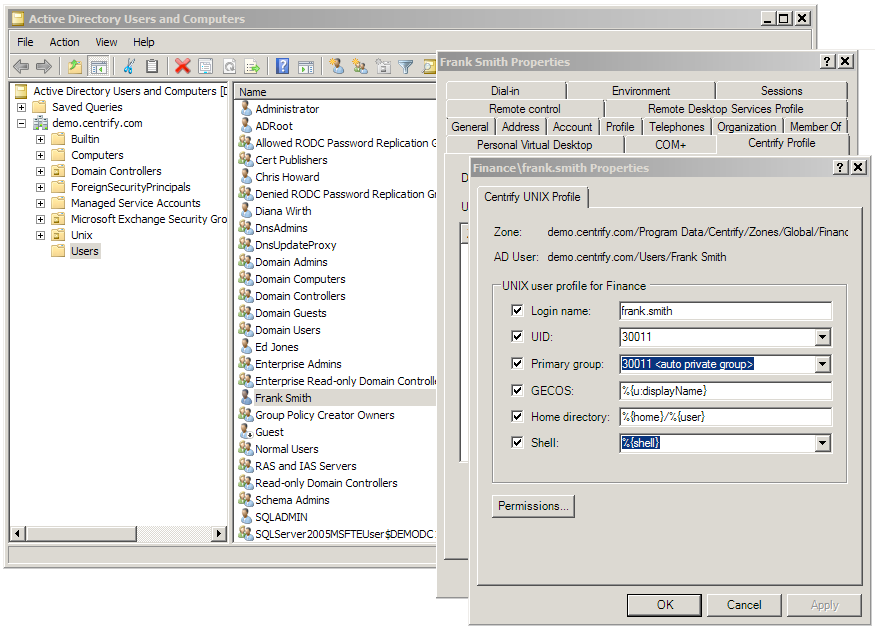
Task: Click the Administrator user icon in the list
Action: coord(246,108)
